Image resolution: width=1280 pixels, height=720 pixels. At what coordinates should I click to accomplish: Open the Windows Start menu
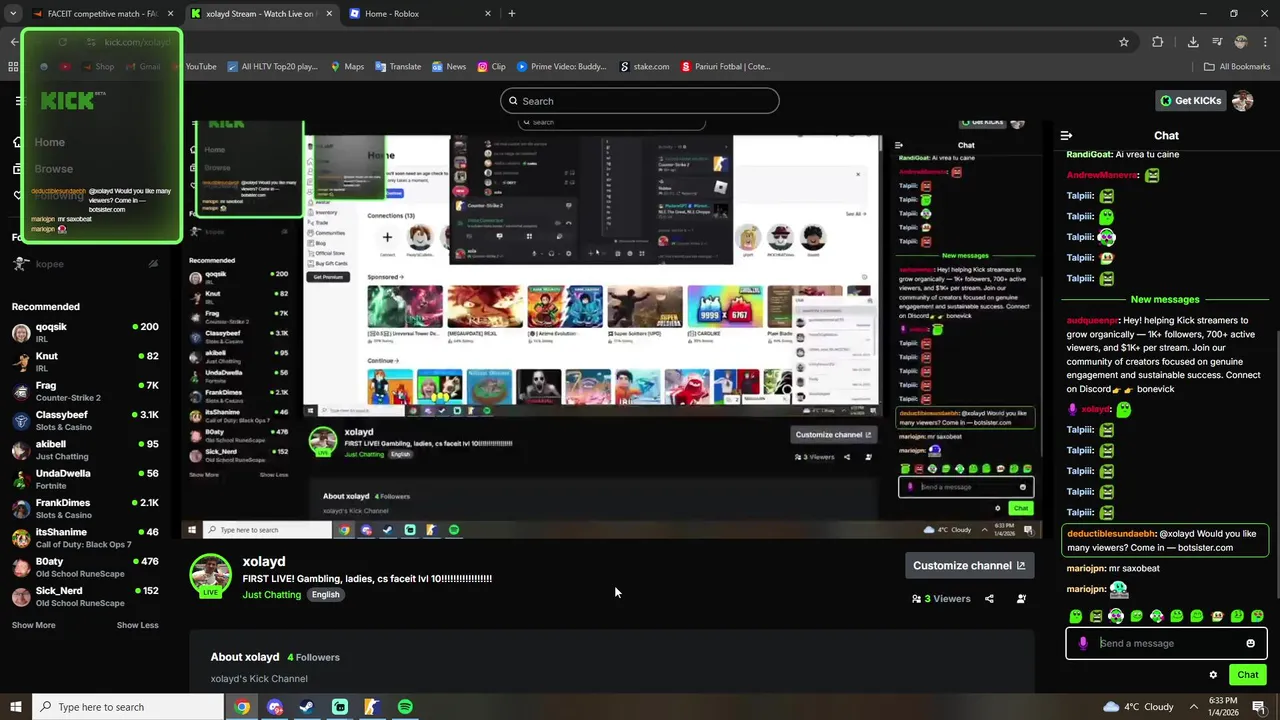click(15, 707)
